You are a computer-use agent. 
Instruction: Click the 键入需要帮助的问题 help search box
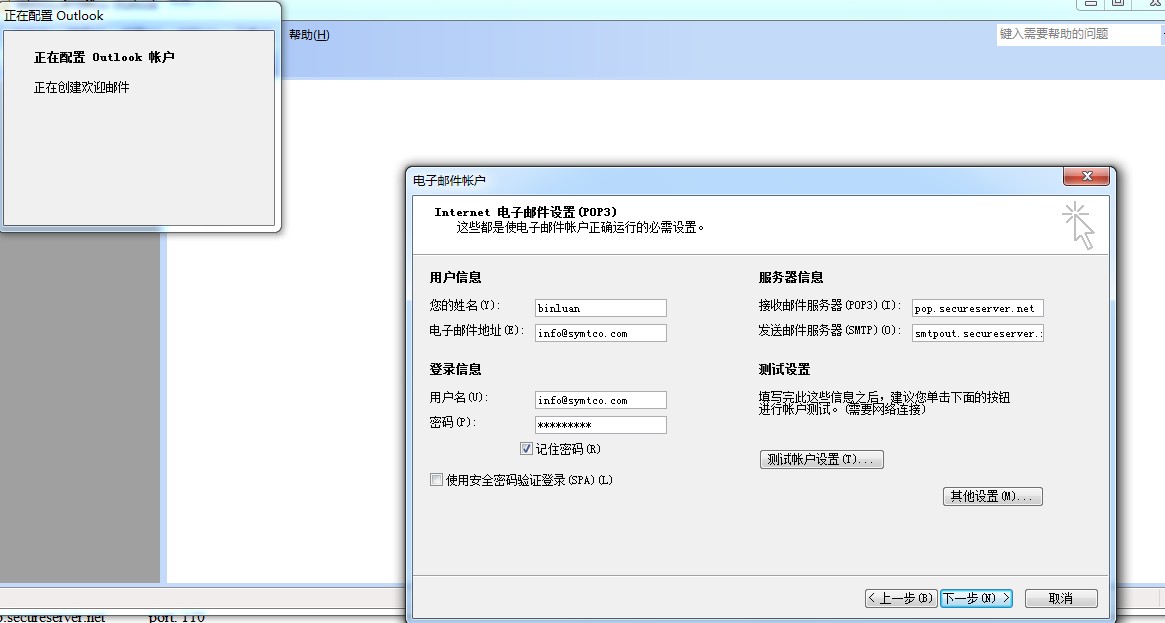(1077, 34)
